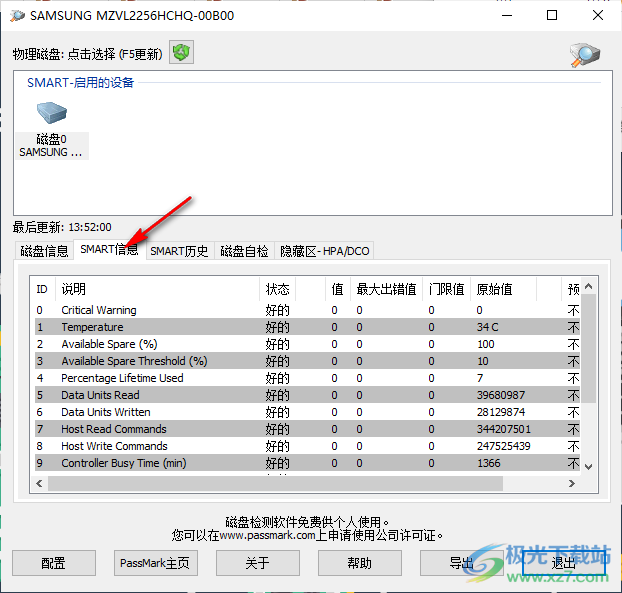Switch to the 磁盘信息 tab
The width and height of the screenshot is (622, 593).
pyautogui.click(x=44, y=251)
